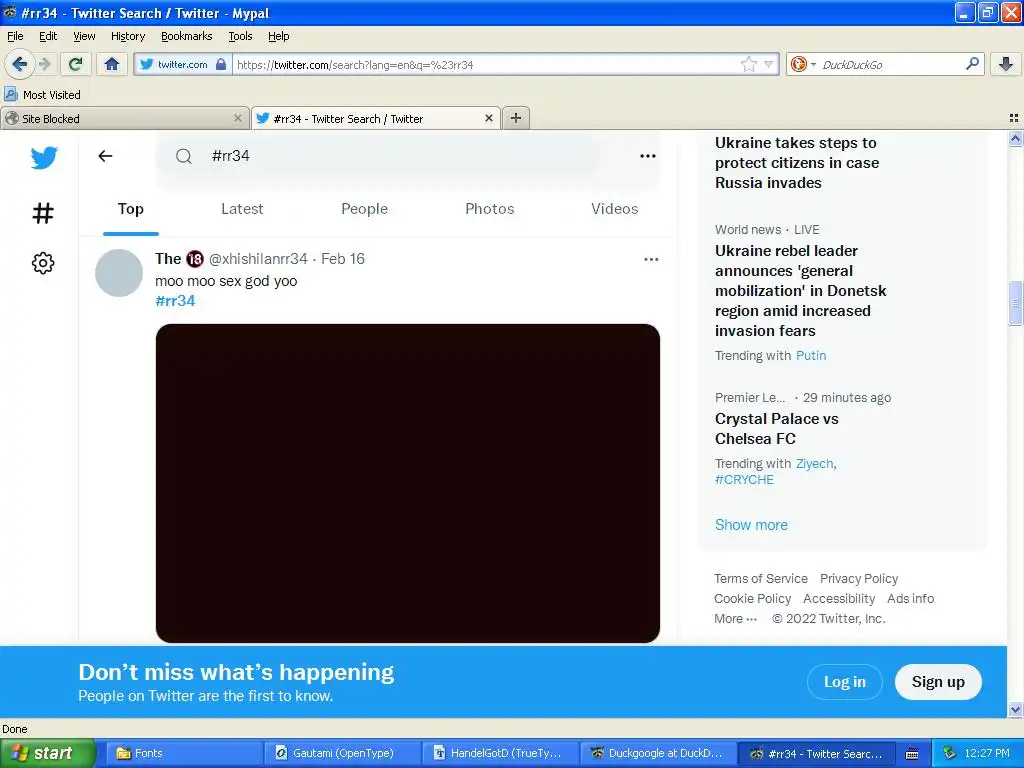This screenshot has height=768, width=1024.
Task: Open the Windows Start button
Action: click(x=47, y=753)
